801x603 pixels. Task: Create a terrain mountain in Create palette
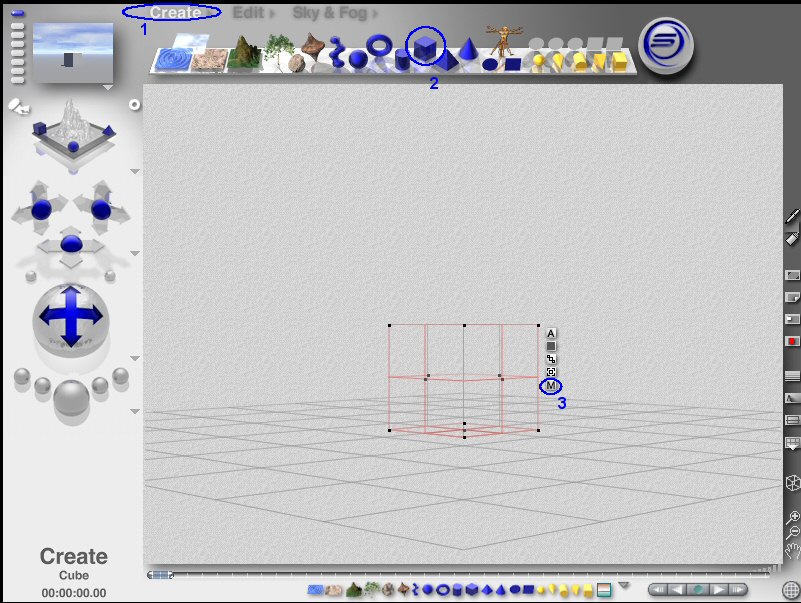246,52
